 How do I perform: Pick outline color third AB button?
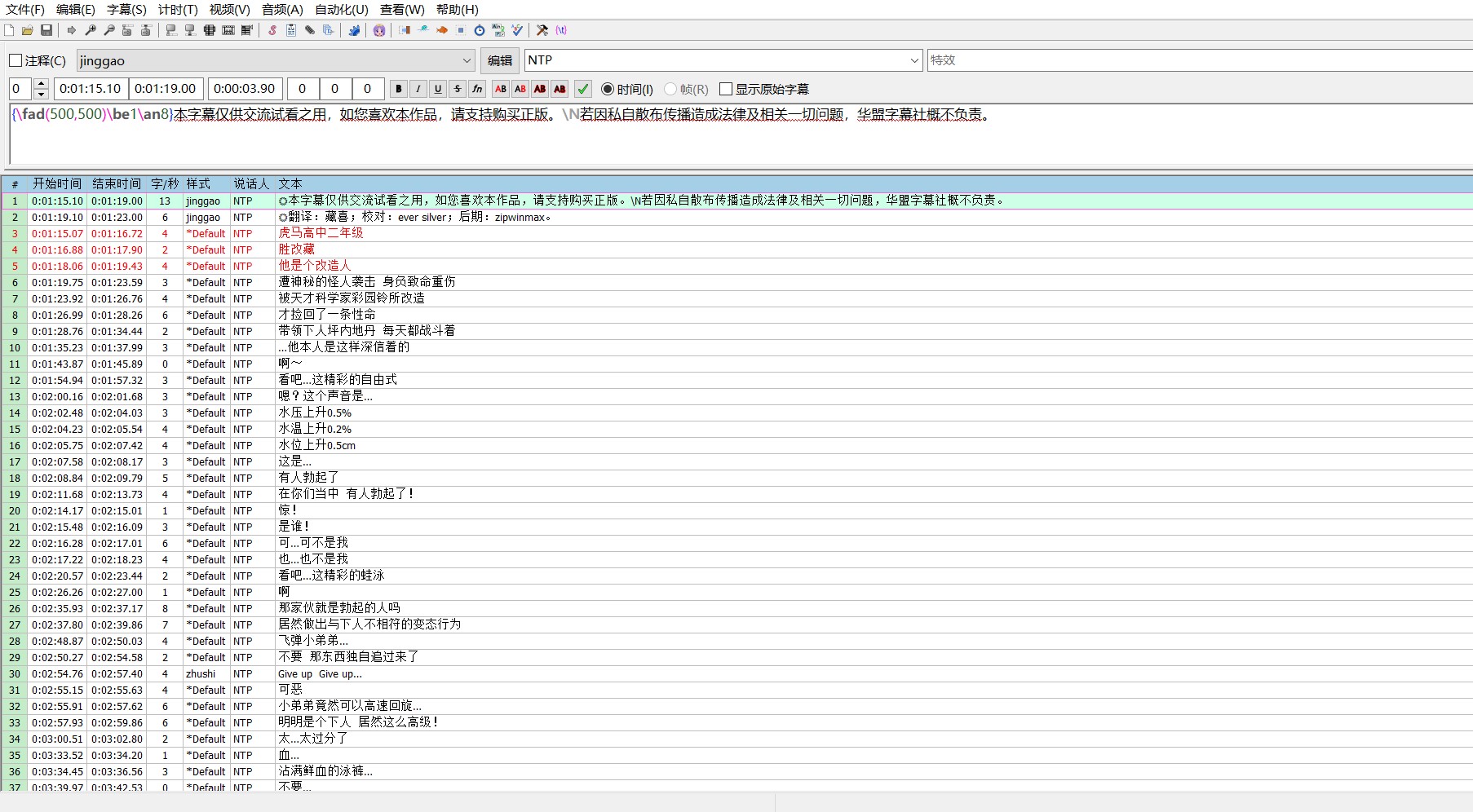click(x=540, y=89)
